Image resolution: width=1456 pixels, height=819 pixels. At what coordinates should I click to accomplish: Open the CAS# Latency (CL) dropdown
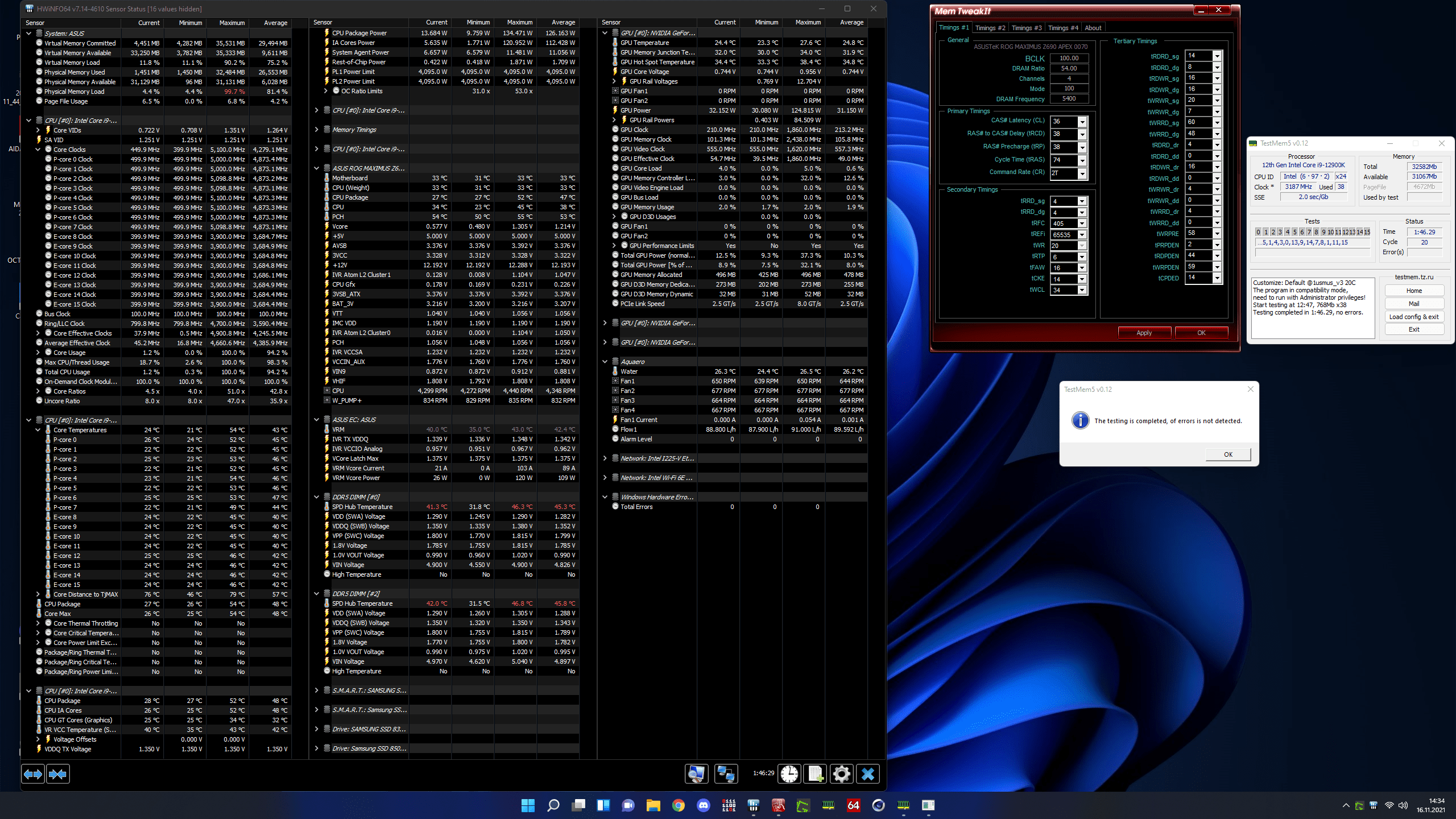click(1082, 122)
